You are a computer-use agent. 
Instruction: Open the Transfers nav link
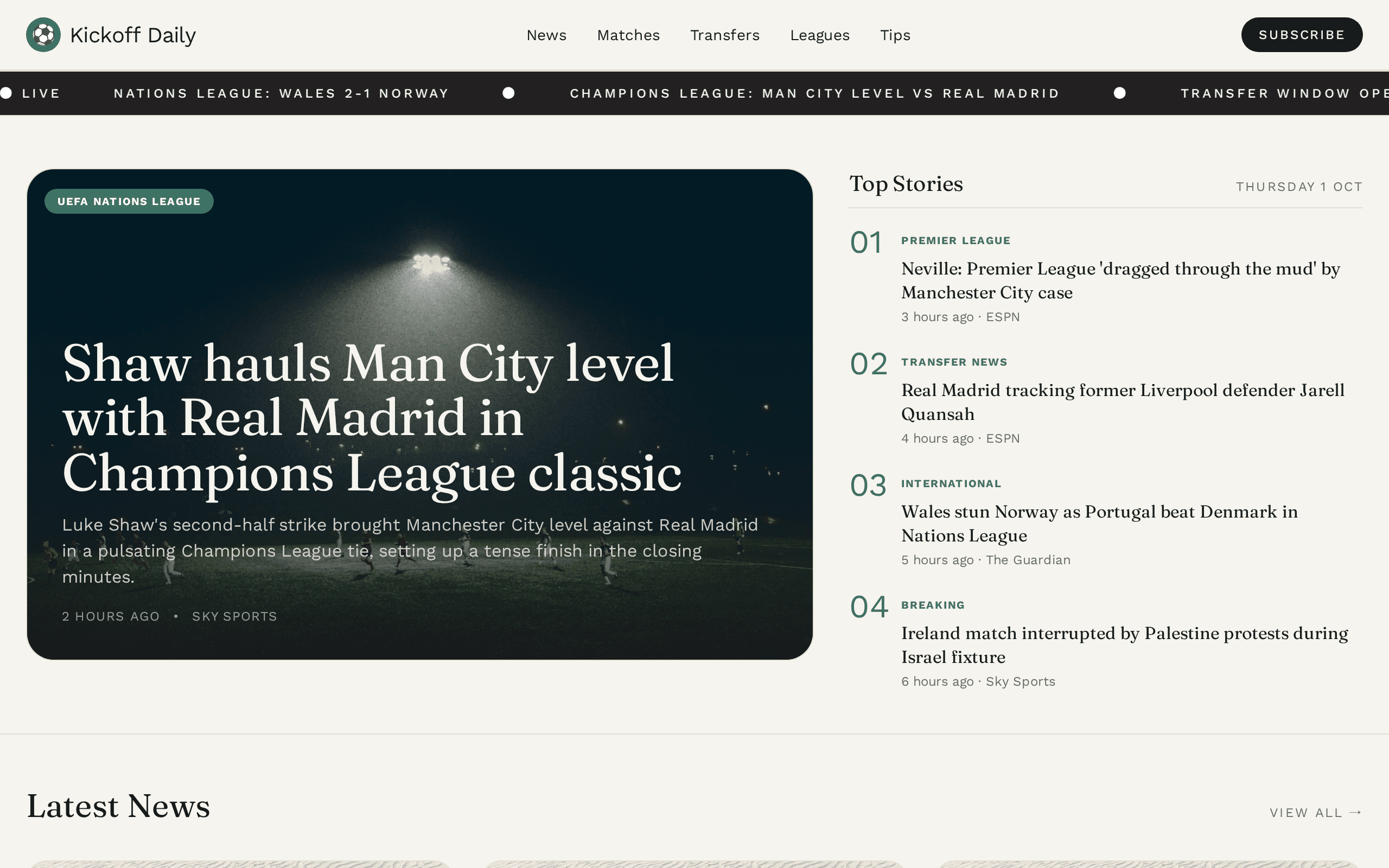pos(725,35)
